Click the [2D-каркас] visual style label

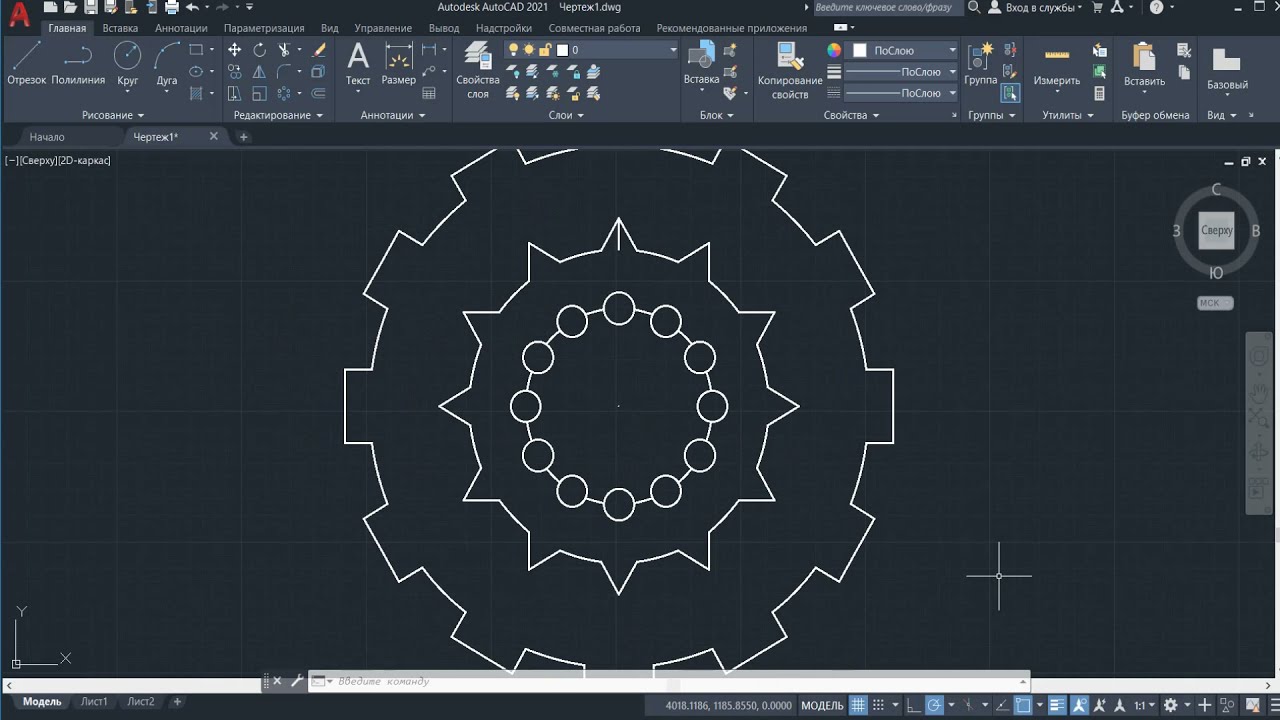point(85,160)
